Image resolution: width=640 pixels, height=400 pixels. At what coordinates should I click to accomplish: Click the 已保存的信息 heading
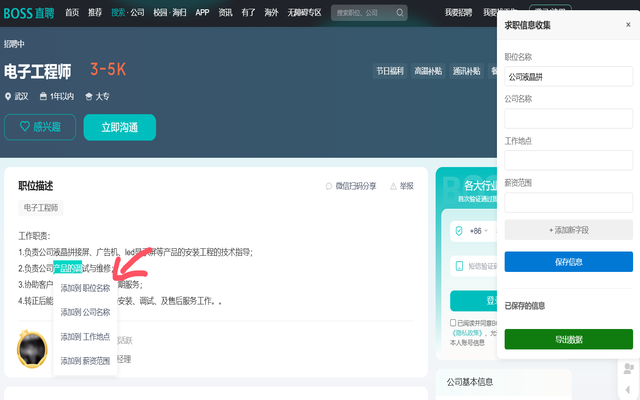tap(524, 306)
